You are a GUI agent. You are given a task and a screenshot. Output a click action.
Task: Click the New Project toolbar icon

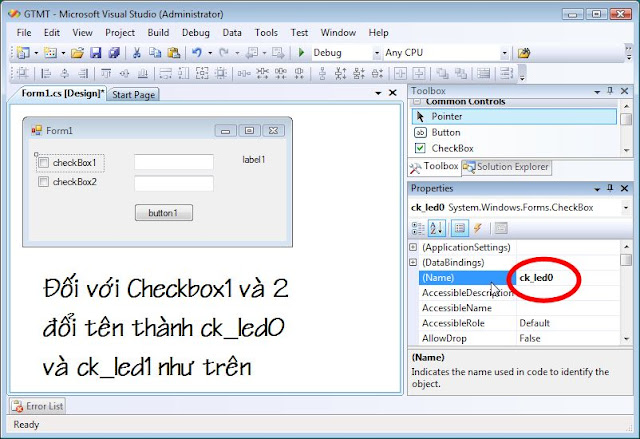coord(23,53)
